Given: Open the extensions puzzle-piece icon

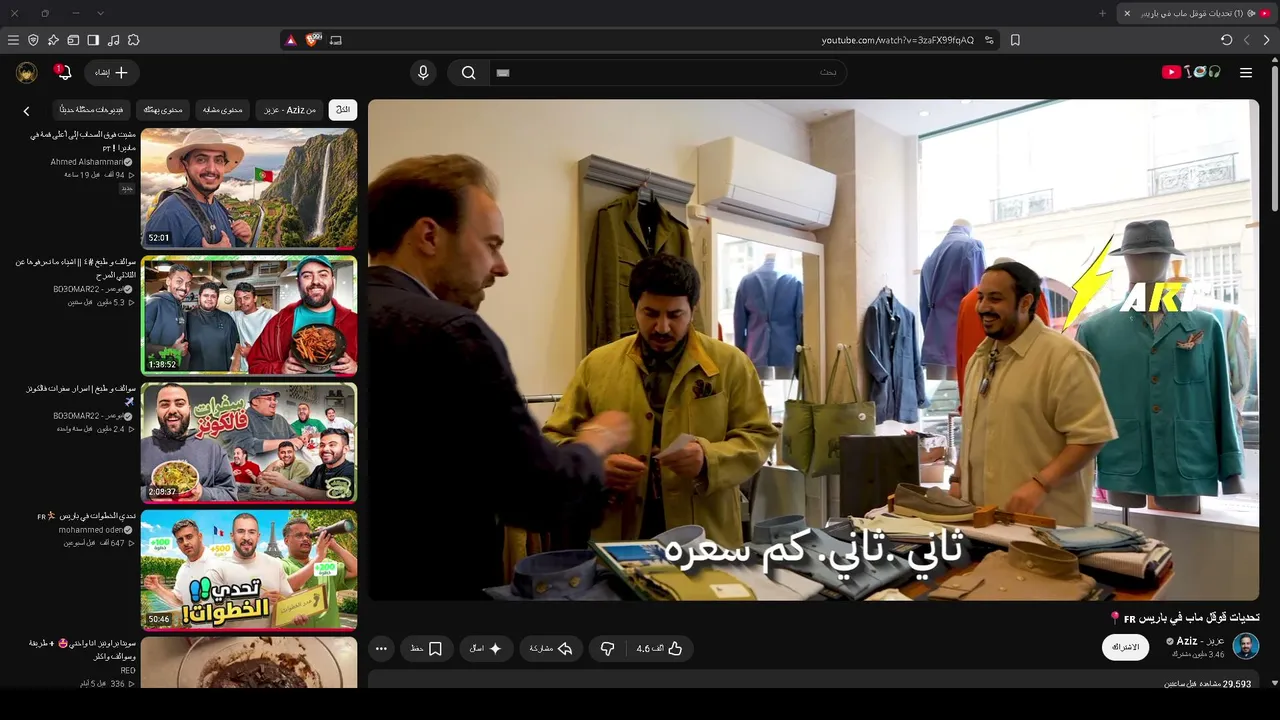Looking at the screenshot, I should (133, 40).
